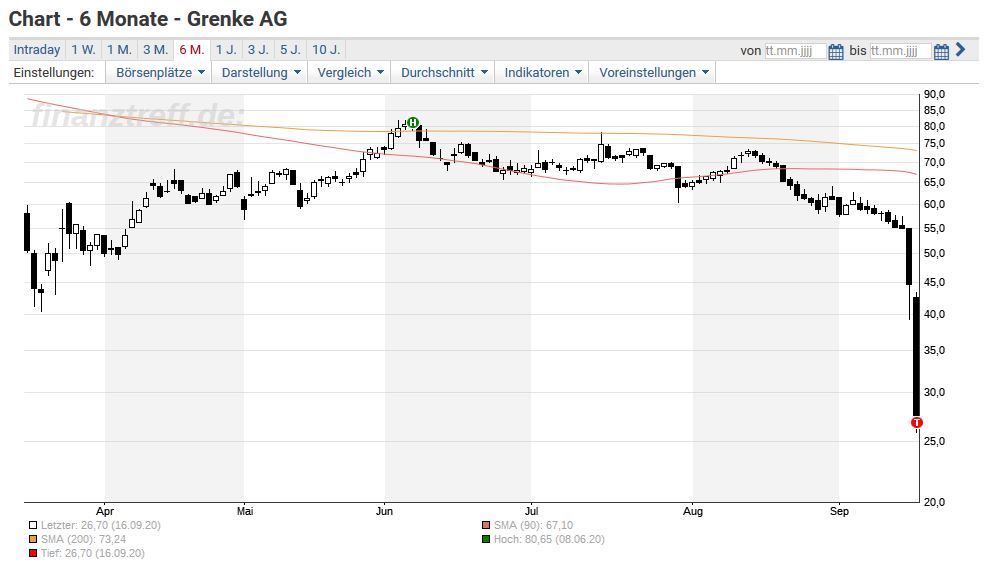The width and height of the screenshot is (988, 570).
Task: Focus the 'bis' end date field
Action: pyautogui.click(x=900, y=51)
